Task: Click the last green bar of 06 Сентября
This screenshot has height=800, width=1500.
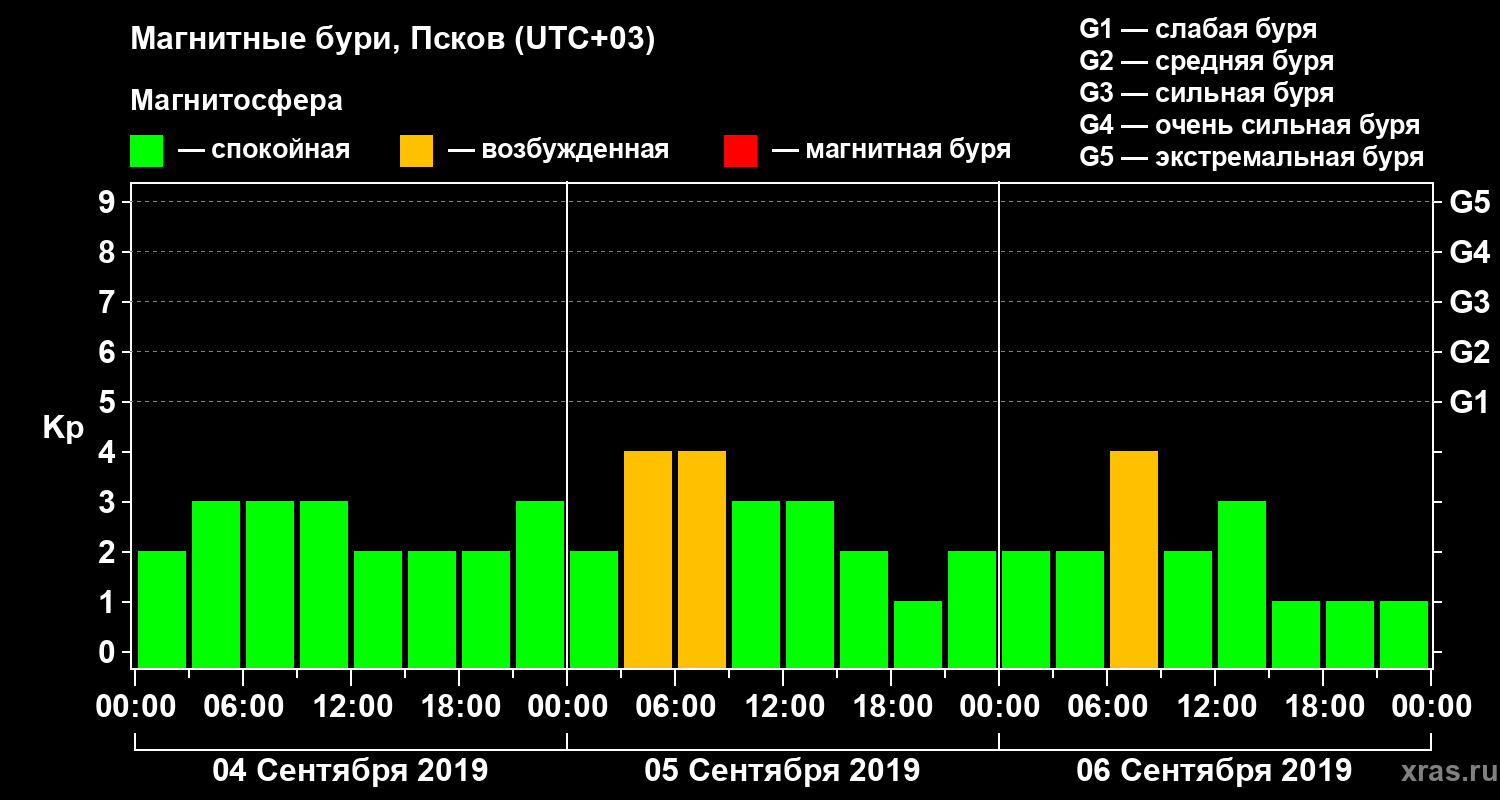Action: pos(1404,634)
